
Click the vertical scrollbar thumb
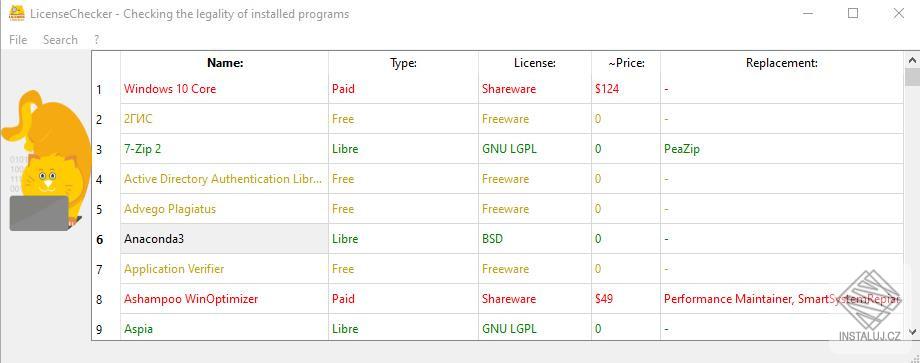912,77
